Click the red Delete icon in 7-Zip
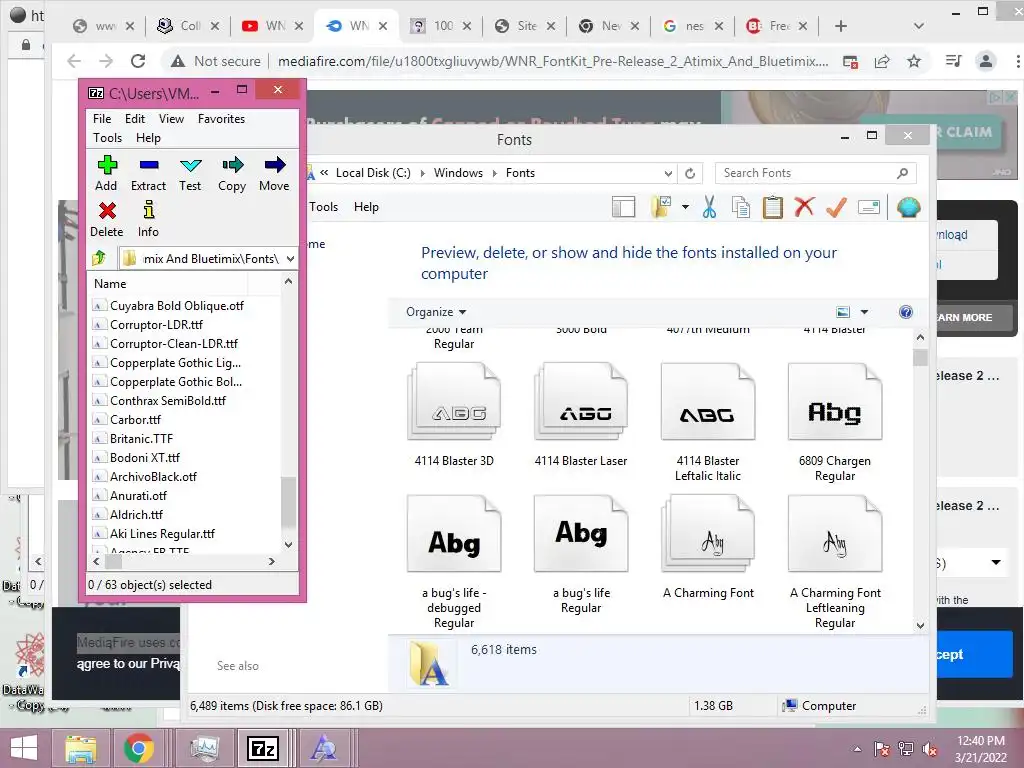This screenshot has height=768, width=1024. (x=107, y=210)
